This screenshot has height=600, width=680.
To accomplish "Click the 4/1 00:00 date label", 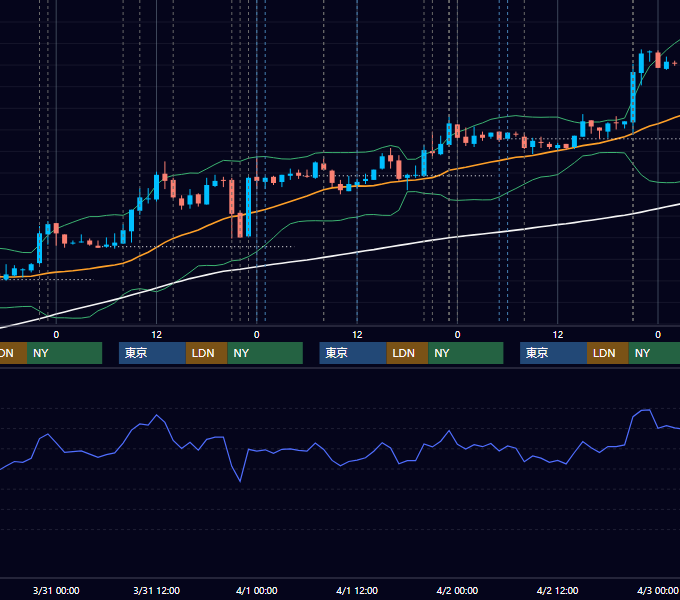I will coord(257,590).
